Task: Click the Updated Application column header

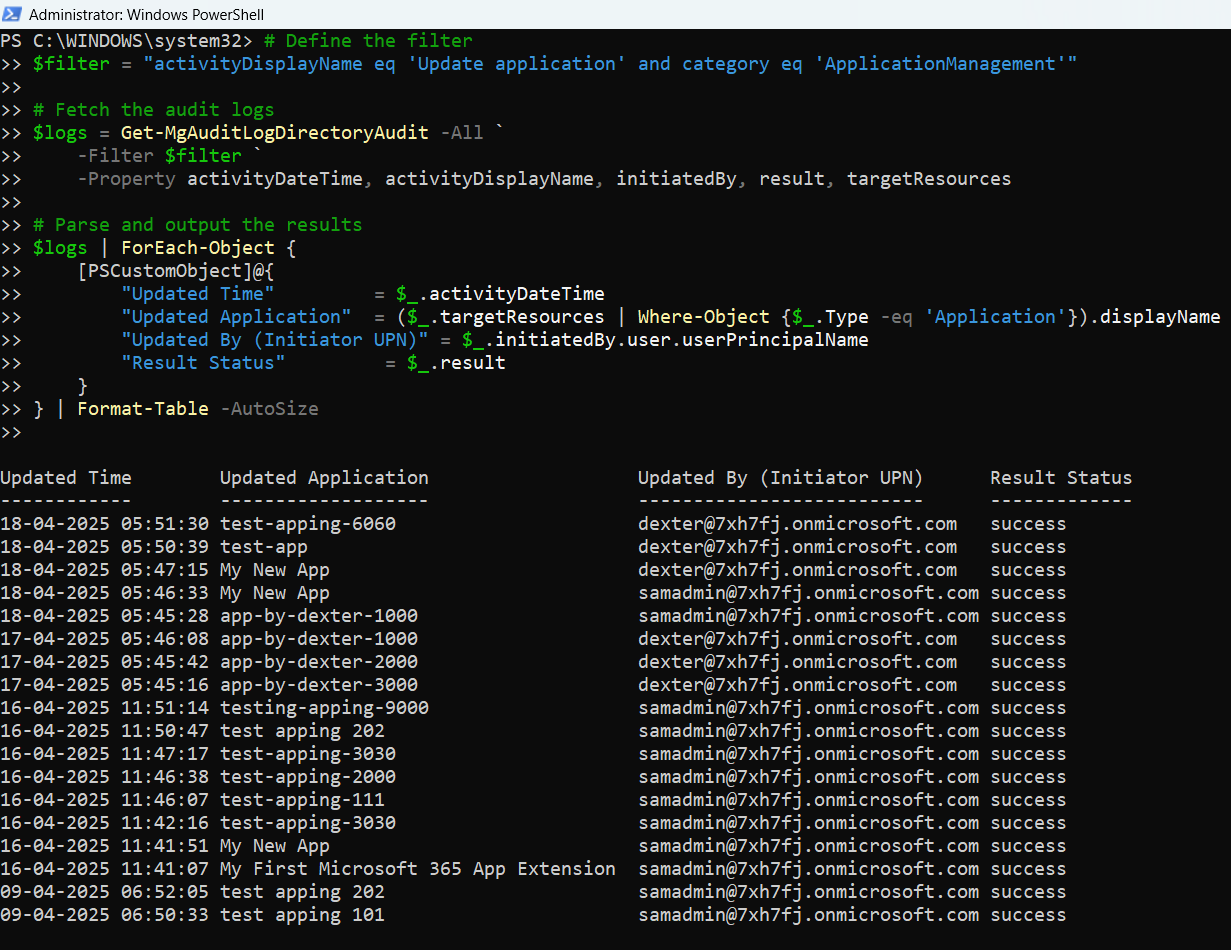Action: [324, 478]
